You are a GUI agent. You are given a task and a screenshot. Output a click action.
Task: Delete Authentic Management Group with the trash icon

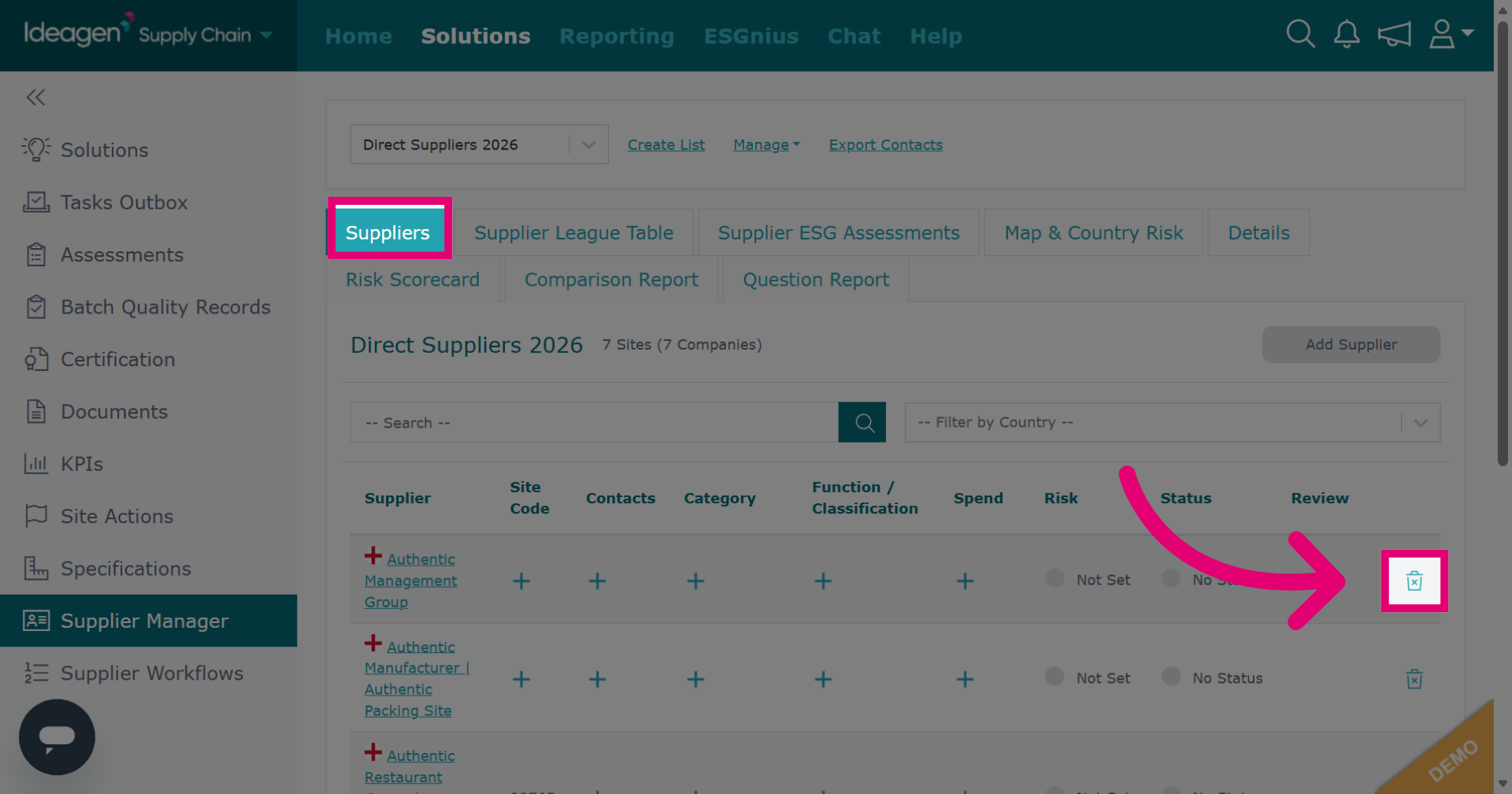point(1414,581)
